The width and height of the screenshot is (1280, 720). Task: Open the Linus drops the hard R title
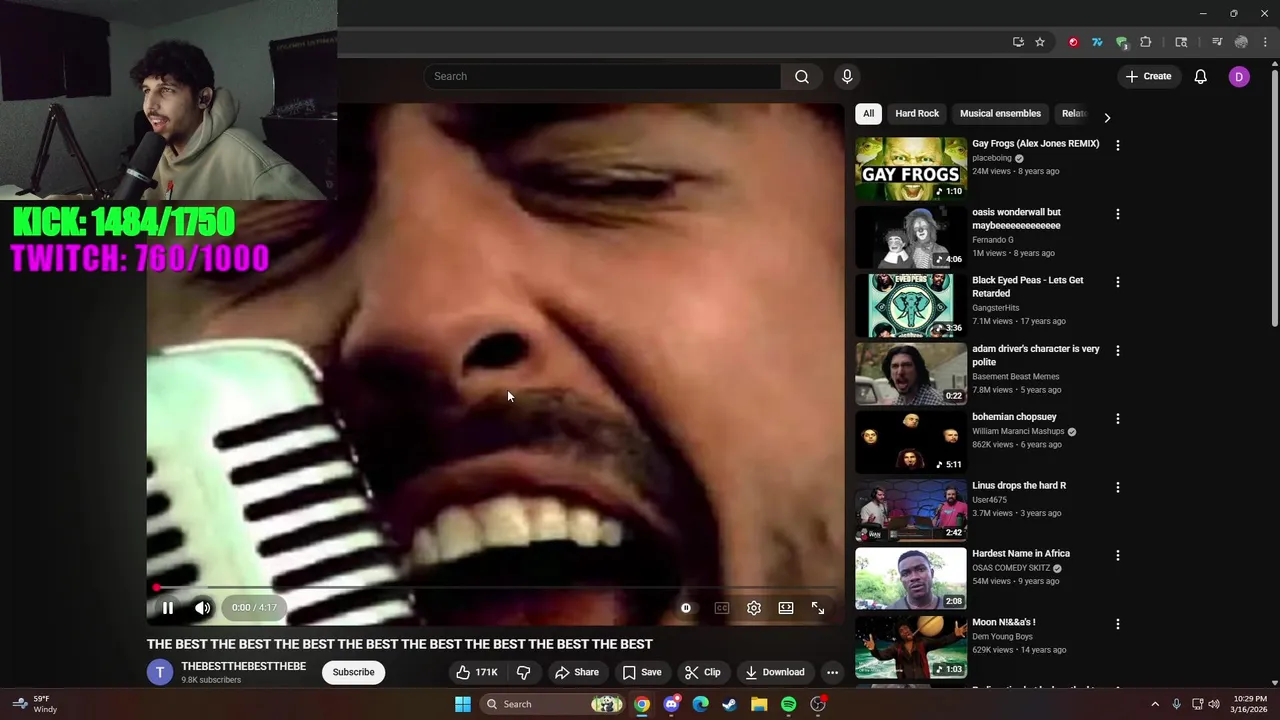pos(1019,485)
